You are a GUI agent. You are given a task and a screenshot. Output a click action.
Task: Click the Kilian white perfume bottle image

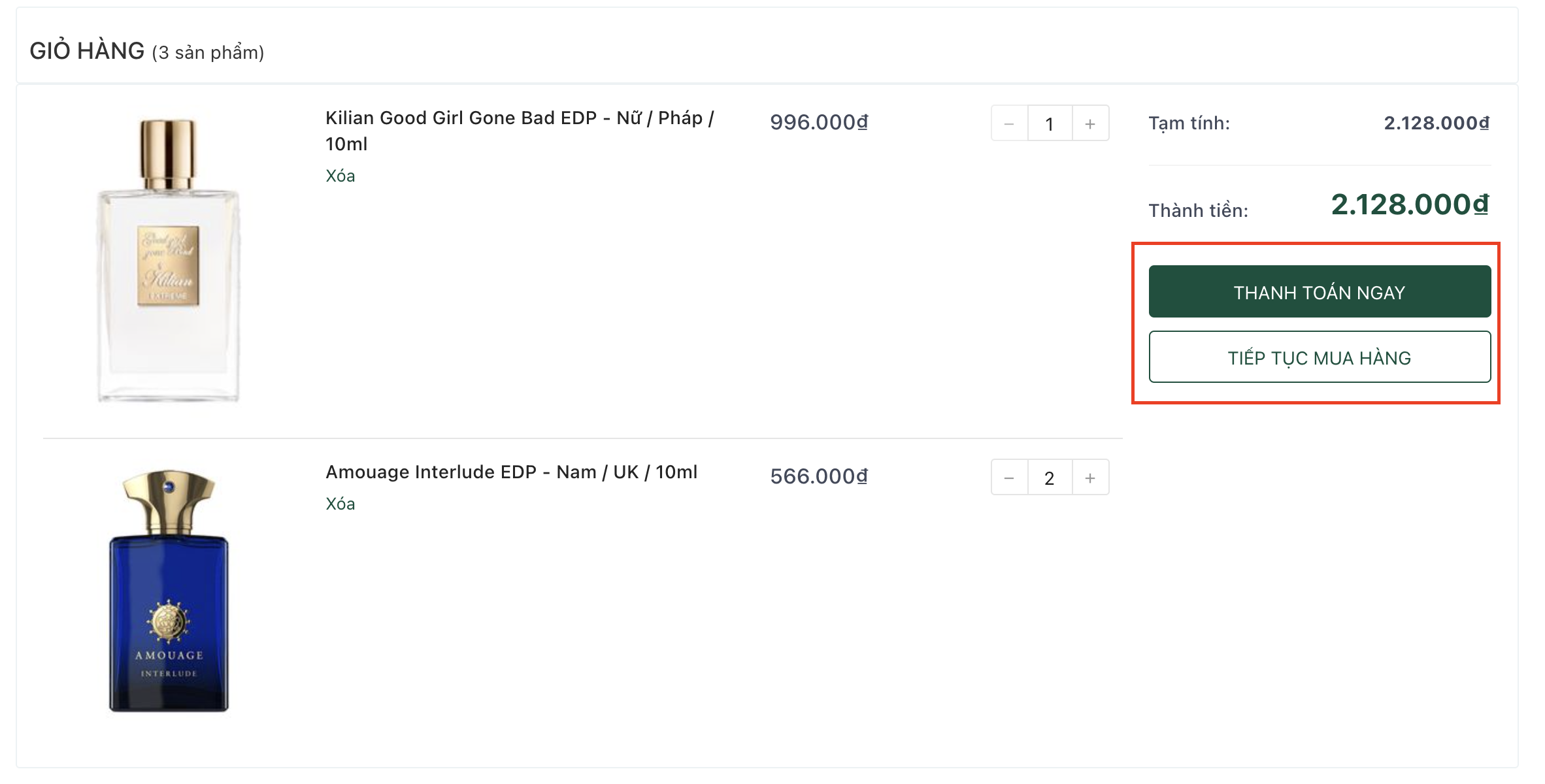169,260
